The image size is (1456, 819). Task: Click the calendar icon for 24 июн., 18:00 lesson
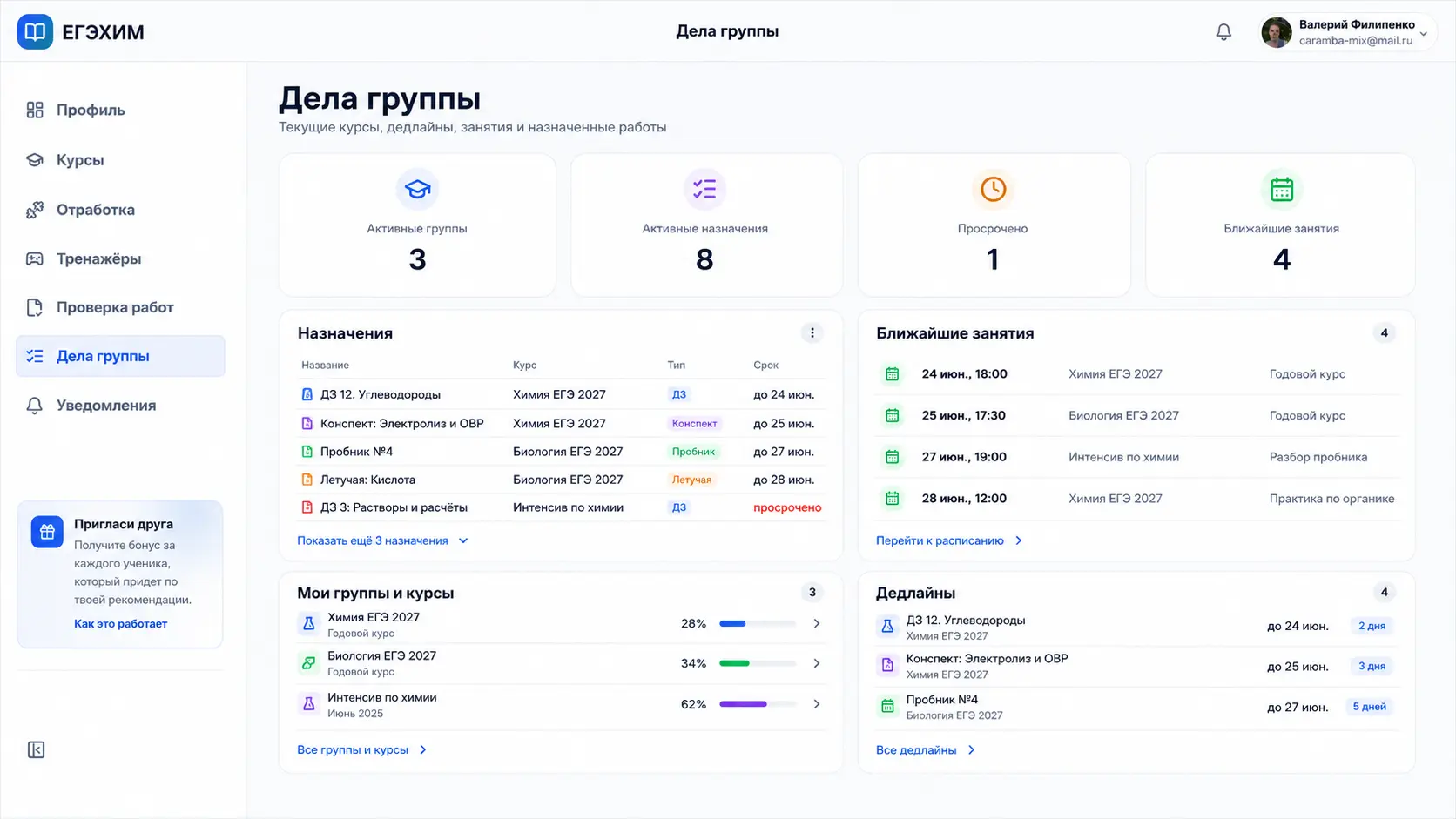pyautogui.click(x=892, y=374)
